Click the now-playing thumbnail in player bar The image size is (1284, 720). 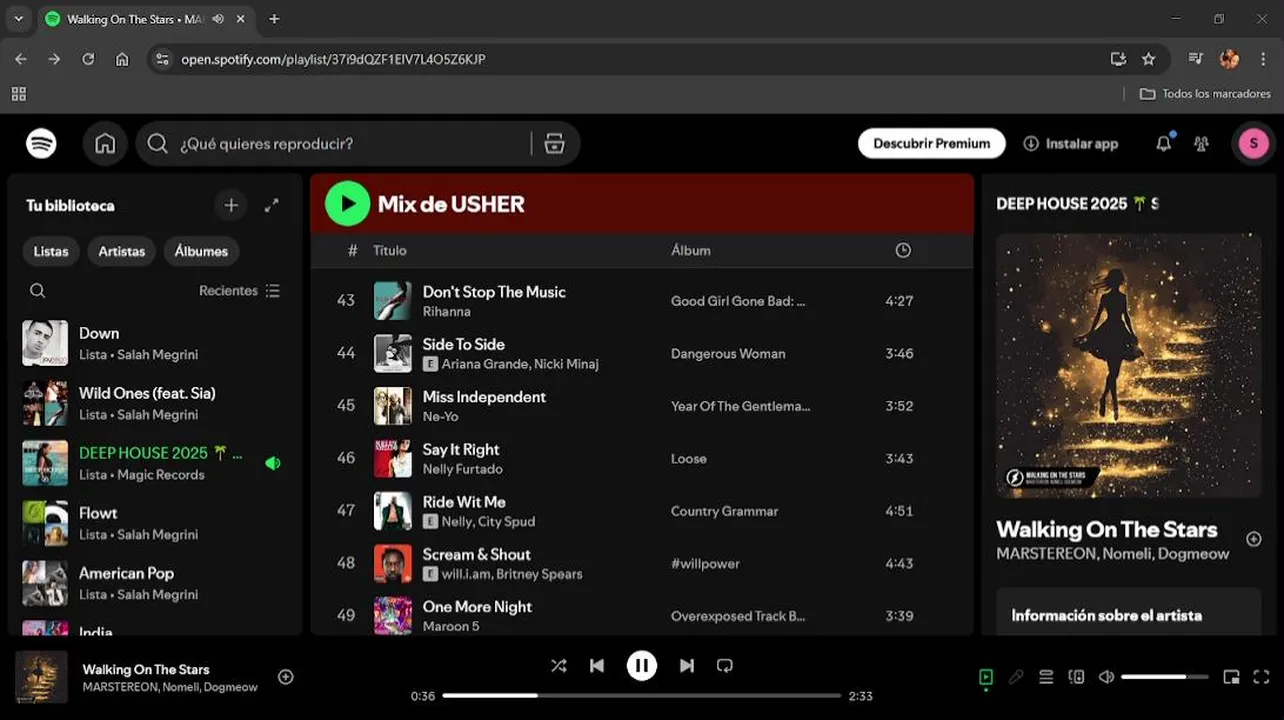(41, 677)
